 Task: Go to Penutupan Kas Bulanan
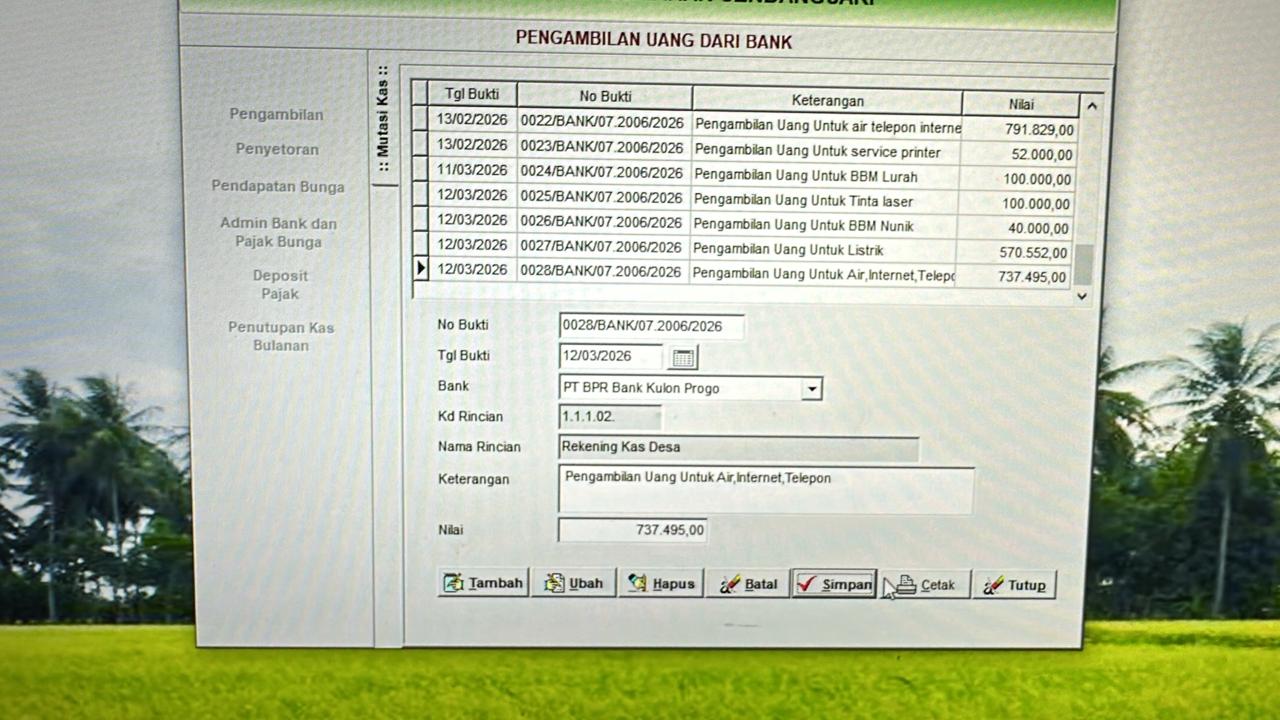[x=281, y=336]
